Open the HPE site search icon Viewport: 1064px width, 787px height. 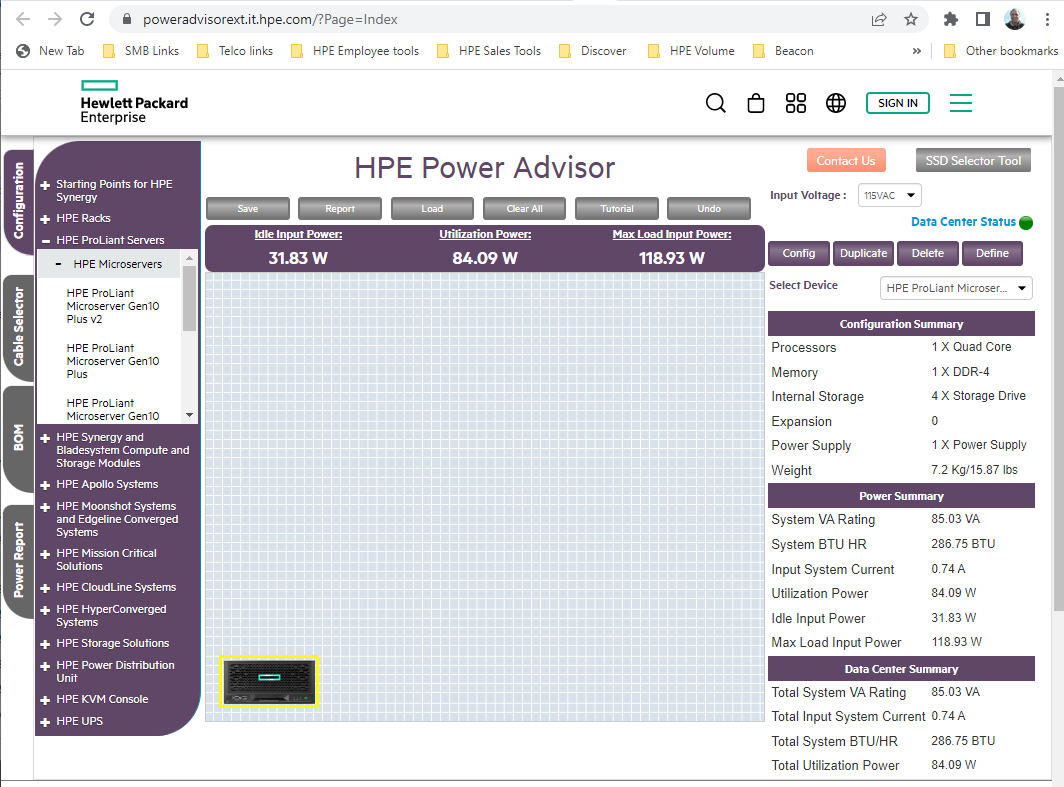[715, 103]
